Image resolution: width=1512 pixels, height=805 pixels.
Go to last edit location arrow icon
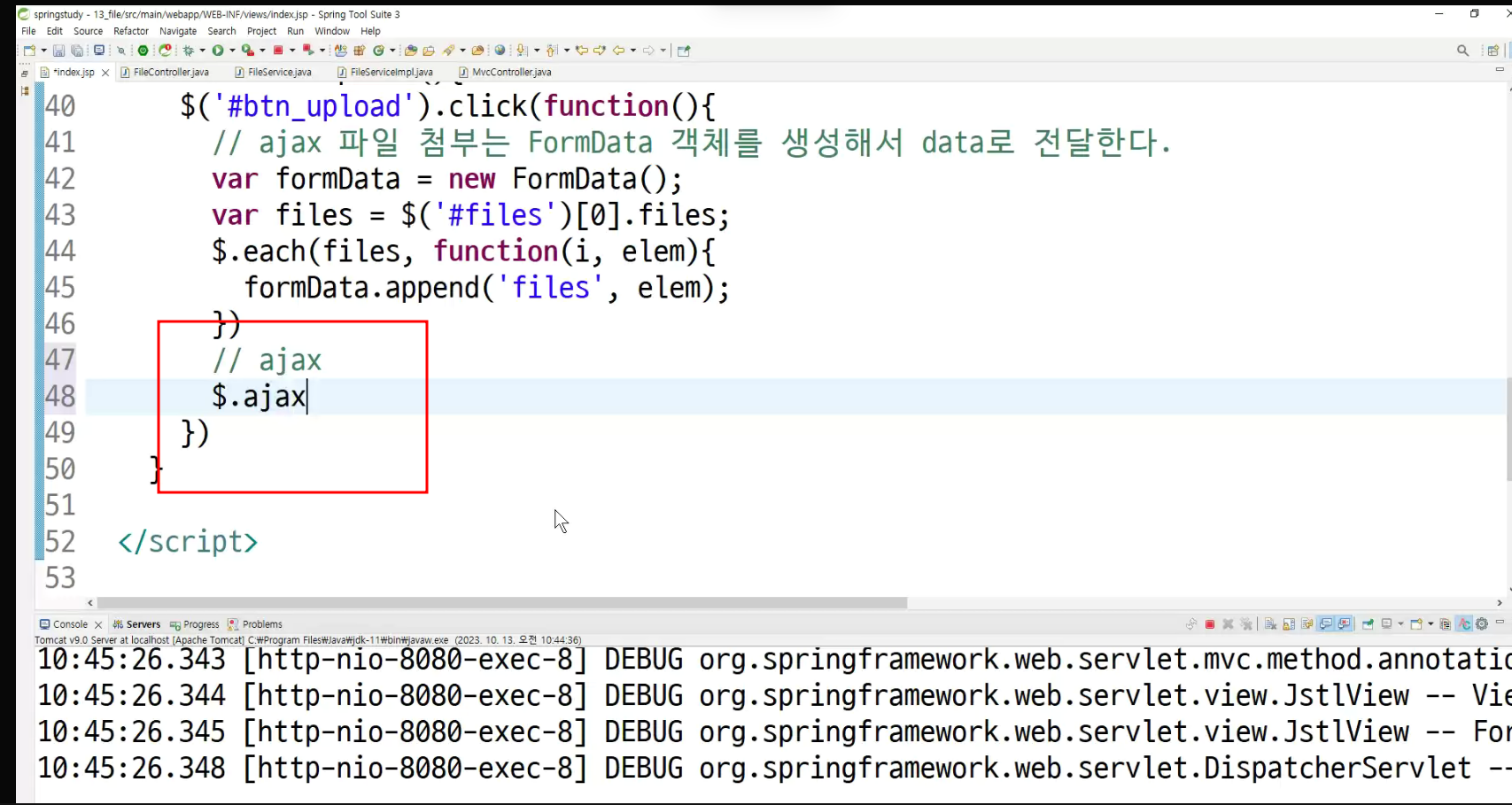tap(581, 50)
